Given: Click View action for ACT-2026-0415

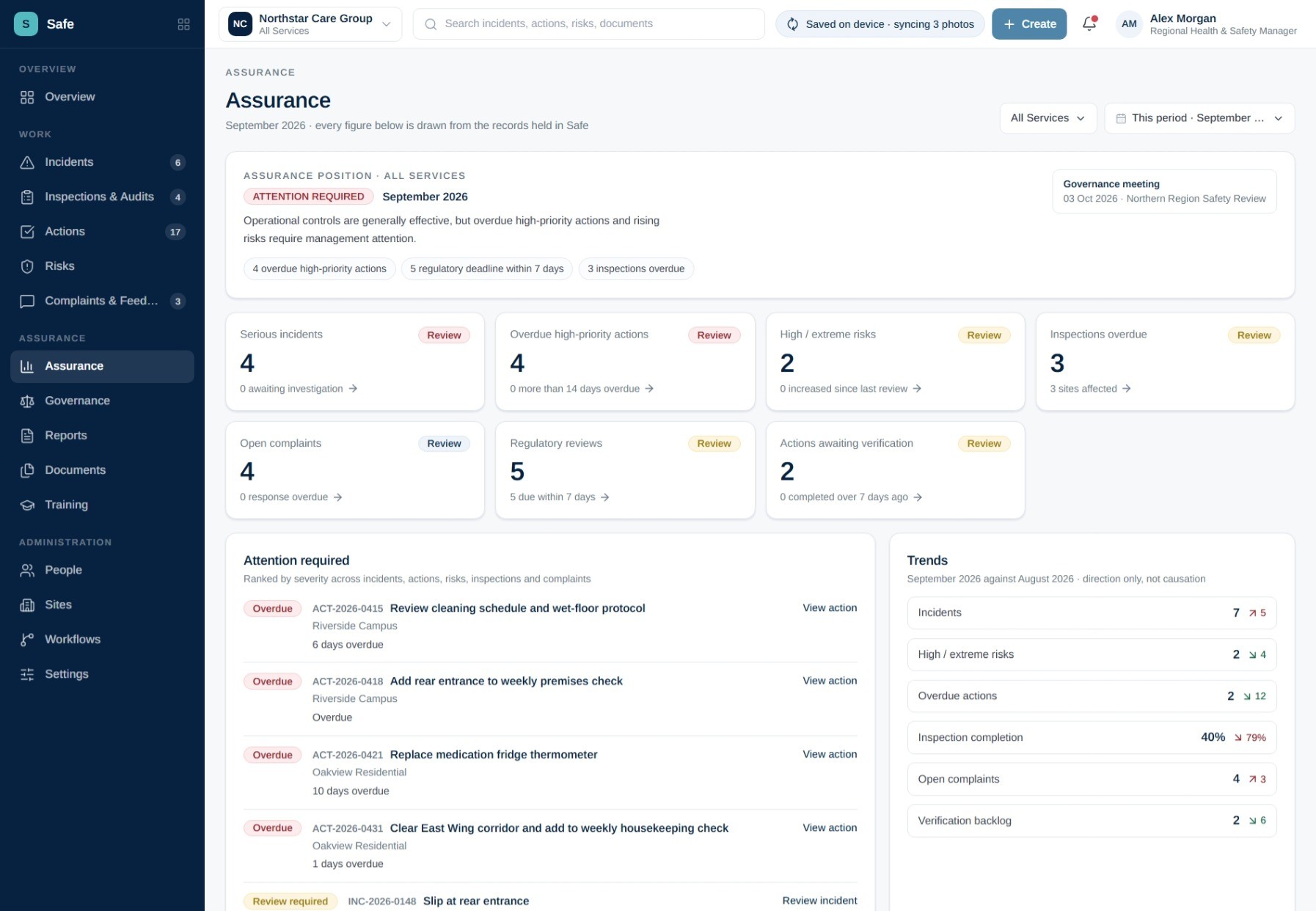Looking at the screenshot, I should (x=830, y=608).
